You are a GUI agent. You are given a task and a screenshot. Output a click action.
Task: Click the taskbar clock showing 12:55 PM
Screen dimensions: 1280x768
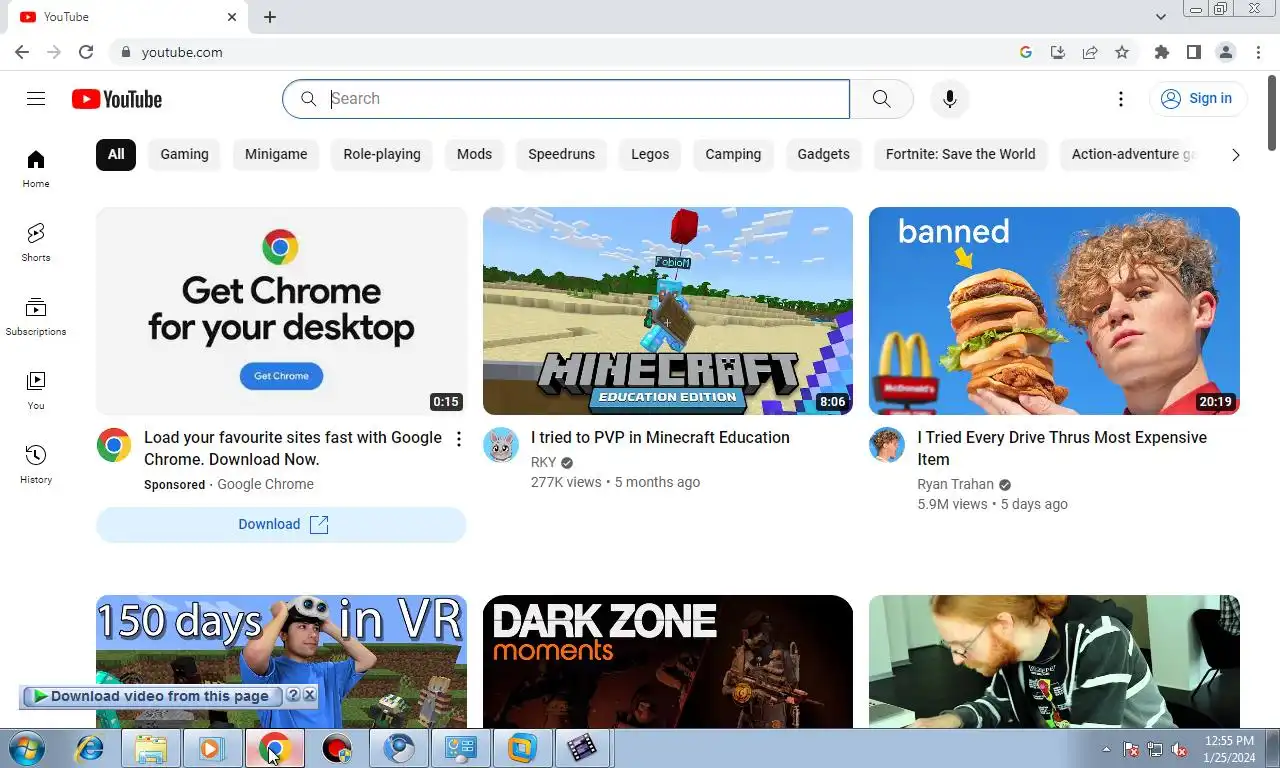[1229, 749]
